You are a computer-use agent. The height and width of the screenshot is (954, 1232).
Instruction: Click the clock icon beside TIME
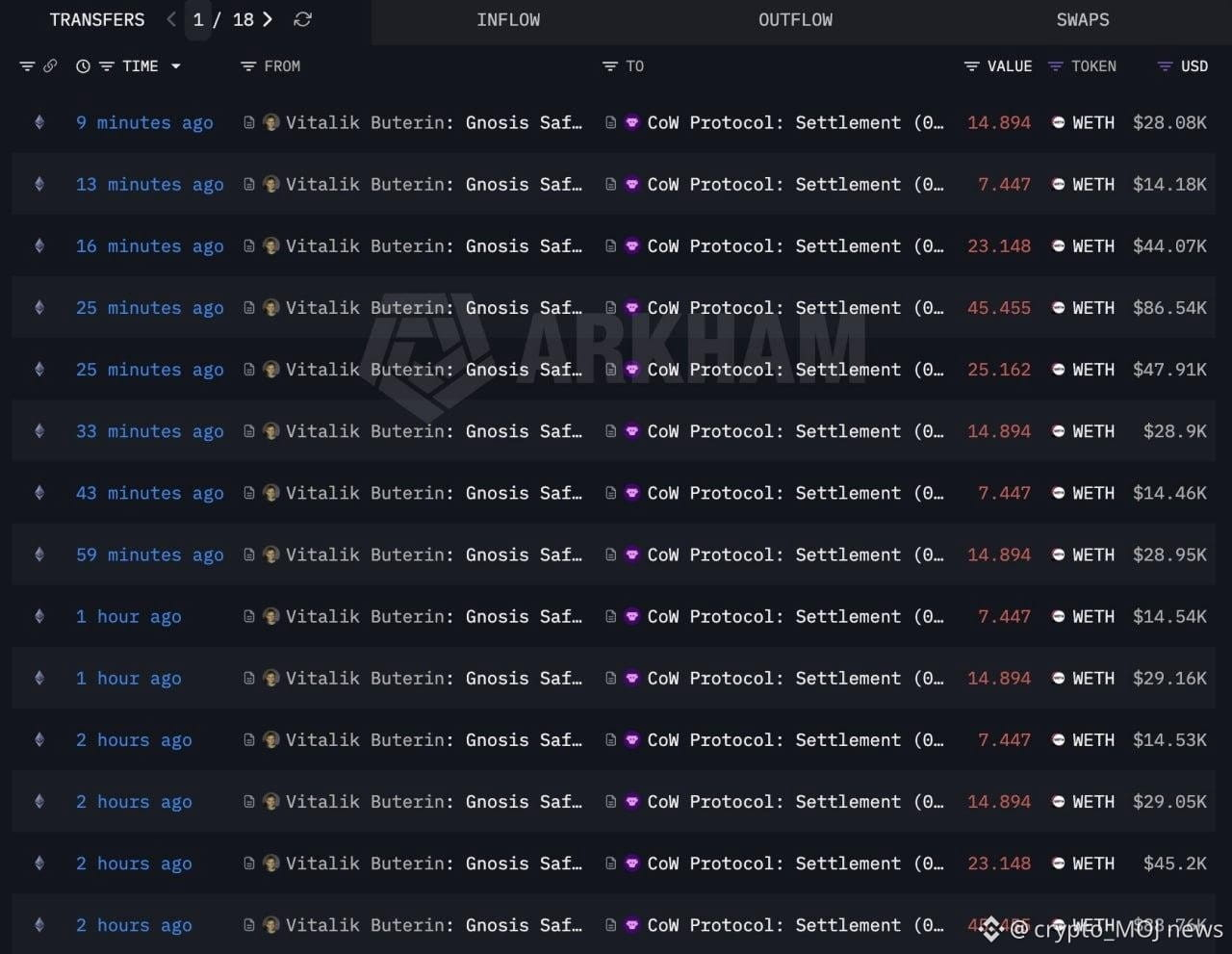(x=84, y=66)
